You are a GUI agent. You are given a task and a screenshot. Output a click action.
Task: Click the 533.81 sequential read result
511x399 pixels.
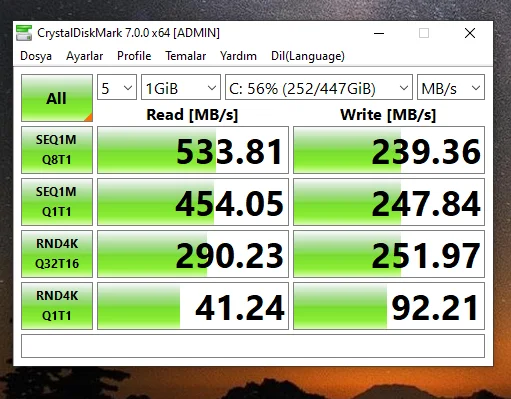[193, 150]
